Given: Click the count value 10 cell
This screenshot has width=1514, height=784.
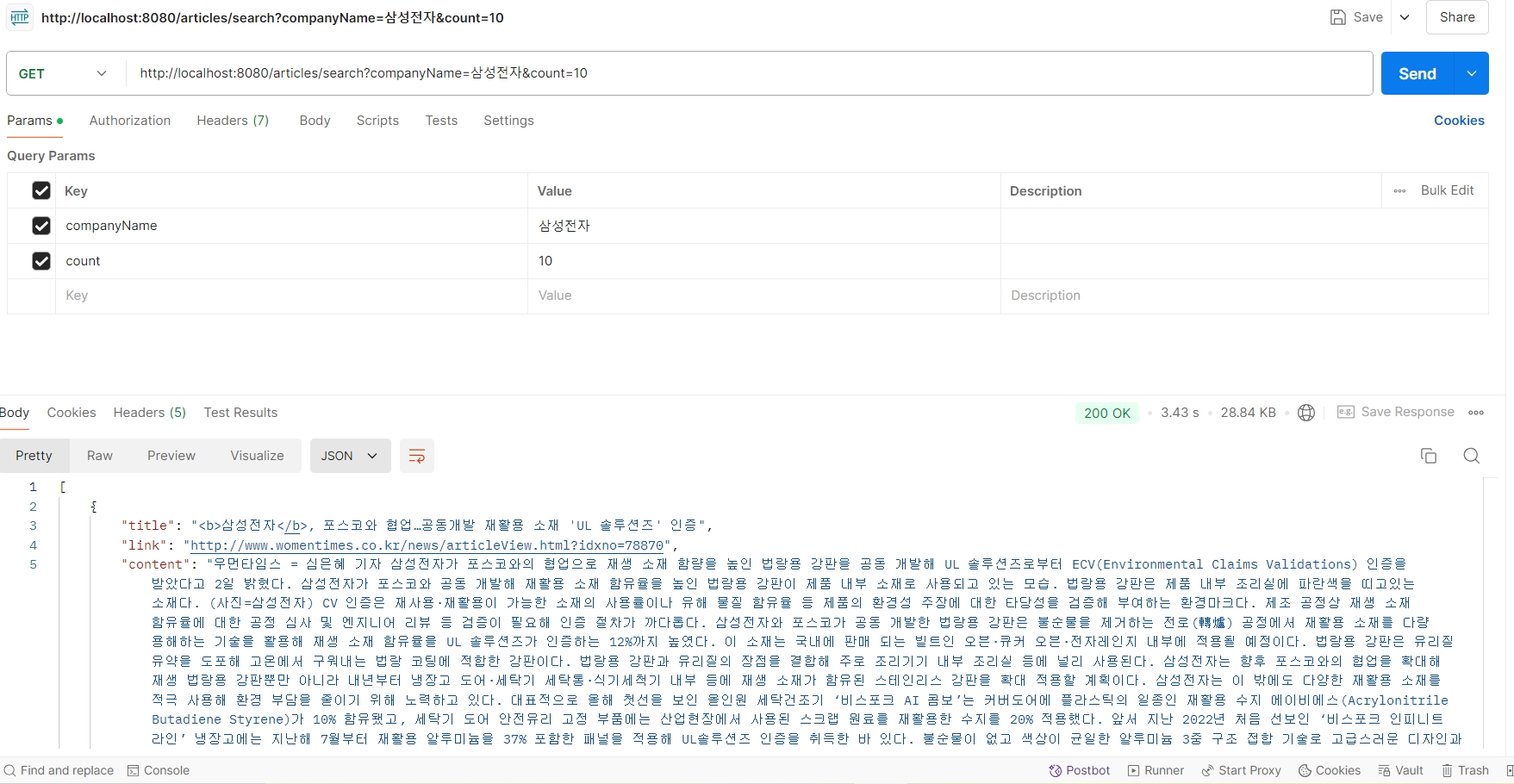Looking at the screenshot, I should pyautogui.click(x=763, y=261).
